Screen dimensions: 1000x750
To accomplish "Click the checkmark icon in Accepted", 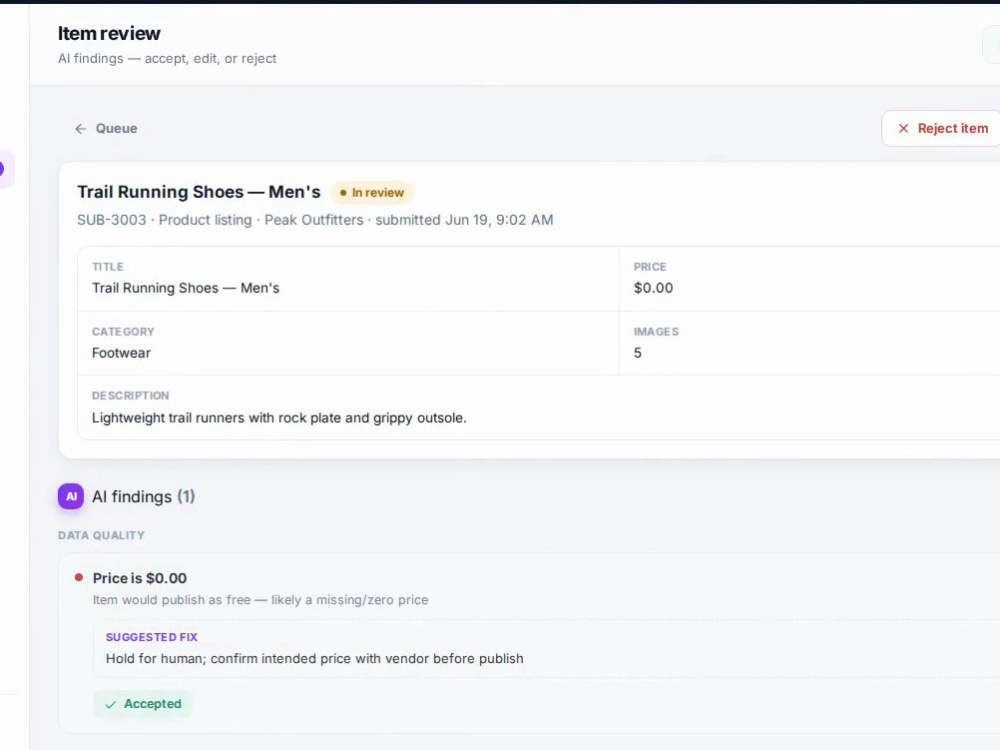I will (111, 704).
